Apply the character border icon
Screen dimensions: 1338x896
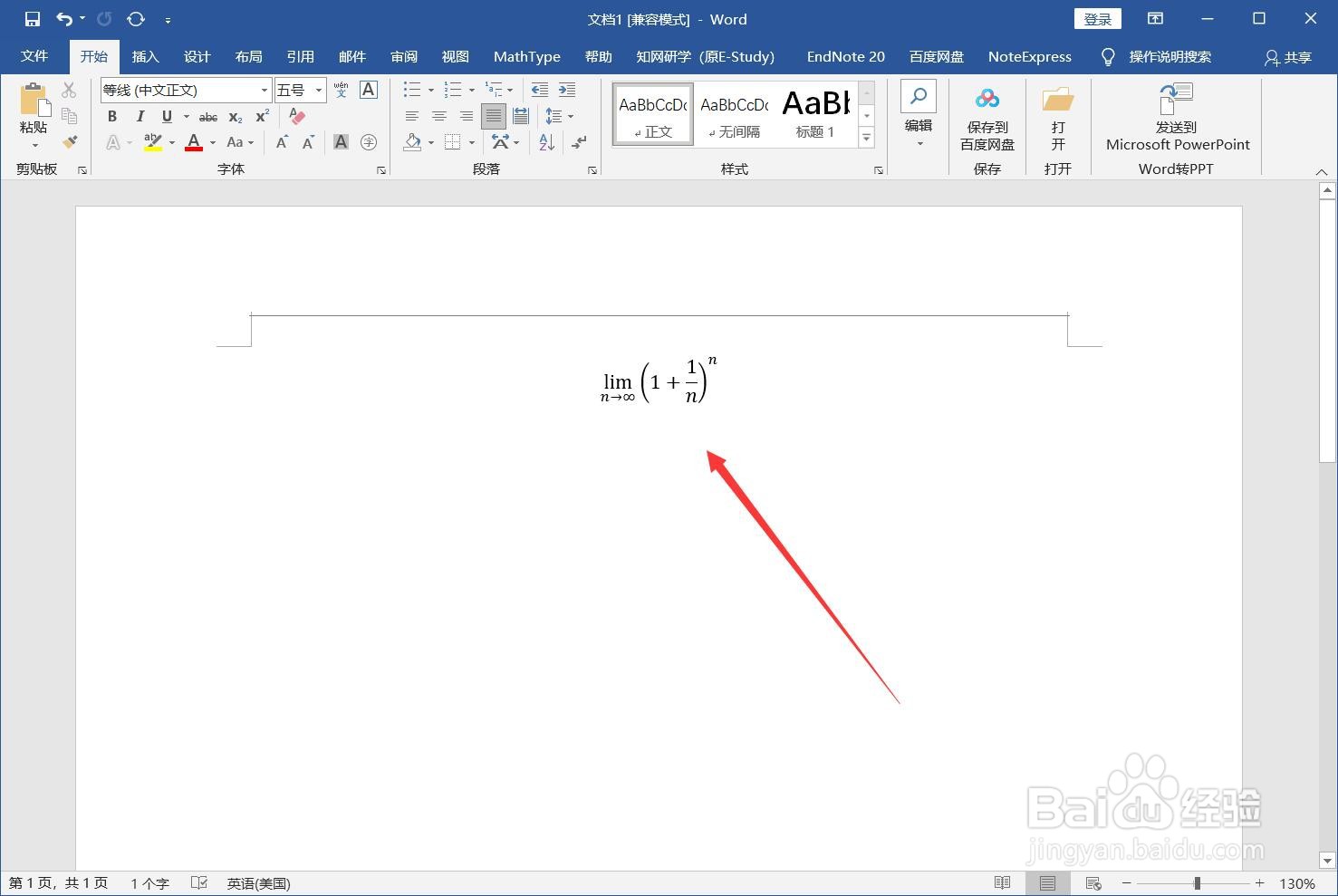(x=368, y=90)
